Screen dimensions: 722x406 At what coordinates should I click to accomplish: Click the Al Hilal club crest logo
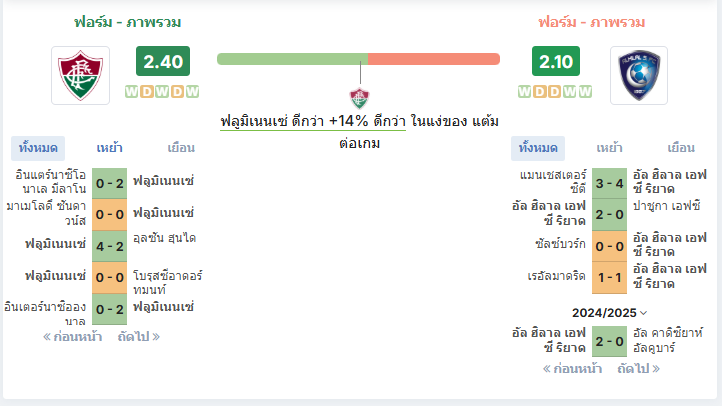[x=639, y=75]
